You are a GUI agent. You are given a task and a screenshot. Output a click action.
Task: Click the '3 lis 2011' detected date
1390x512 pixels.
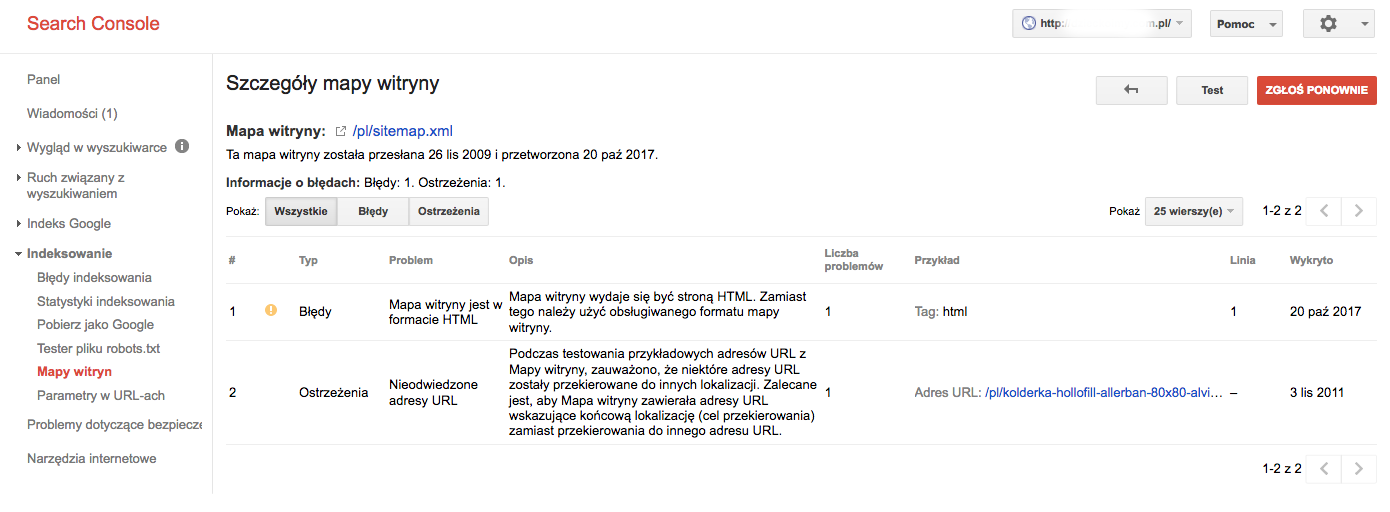coord(1318,393)
